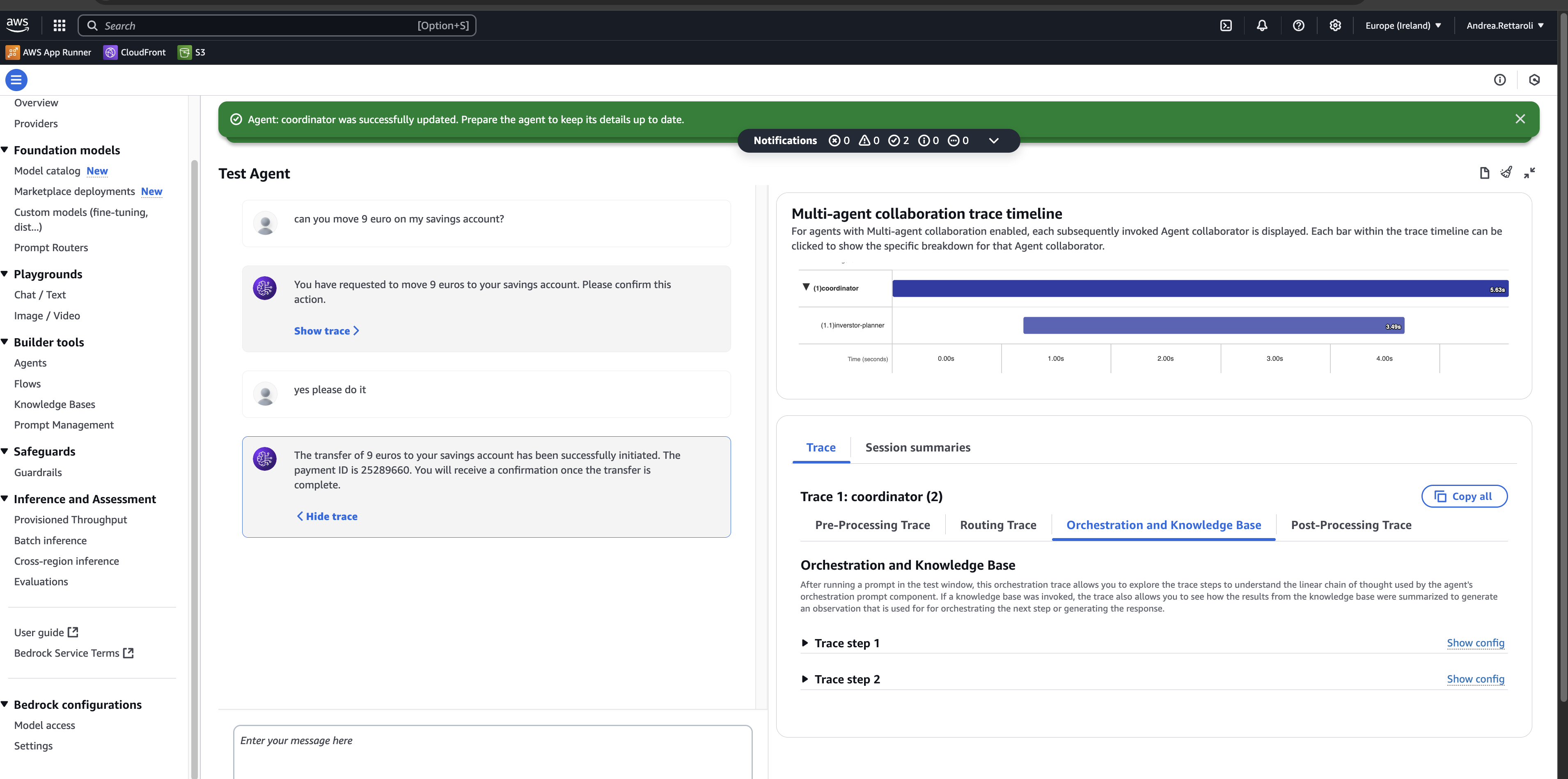Click the Copy all button
This screenshot has width=1568, height=779.
point(1464,497)
